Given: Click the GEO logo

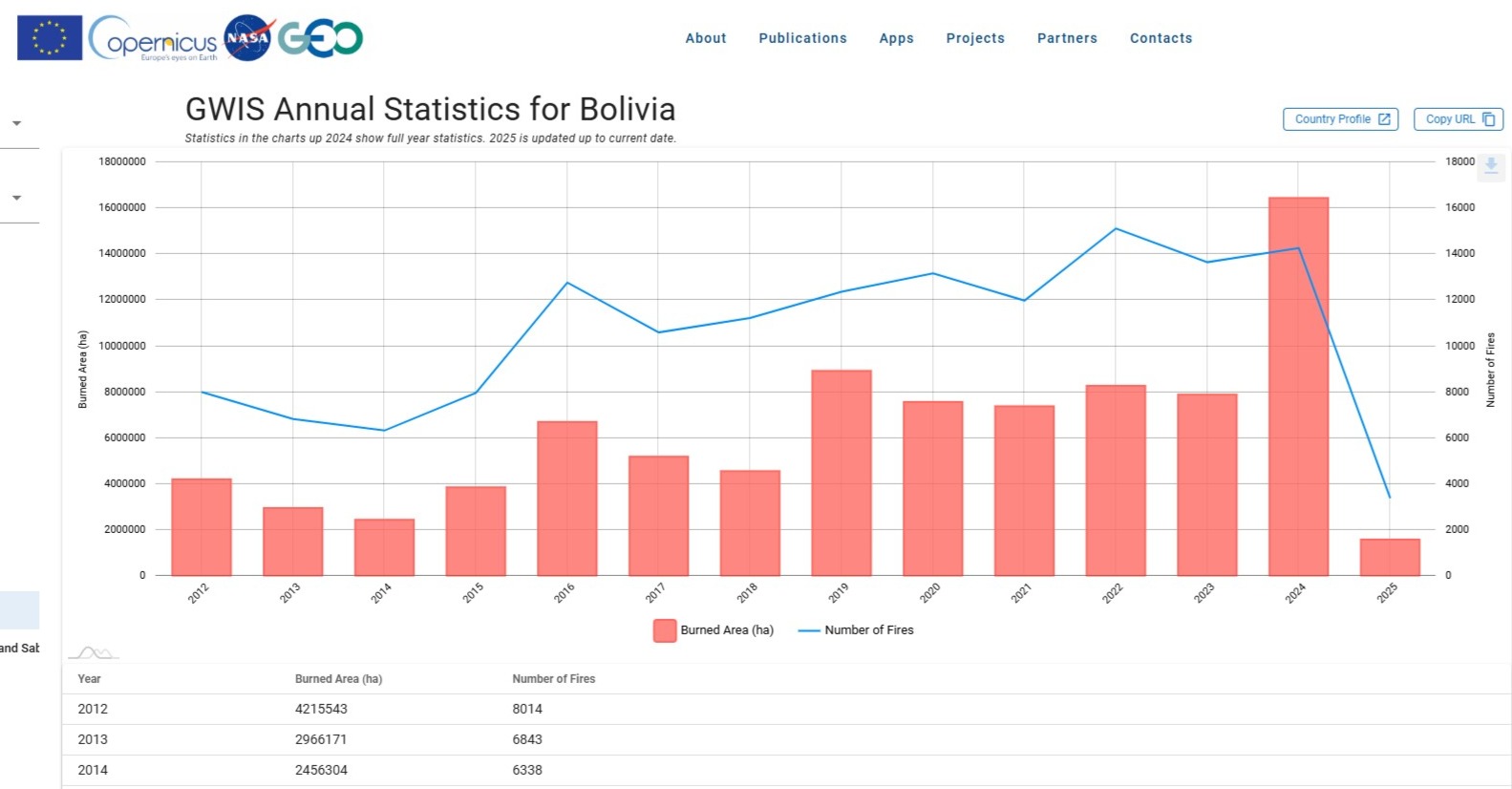Looking at the screenshot, I should click(321, 38).
